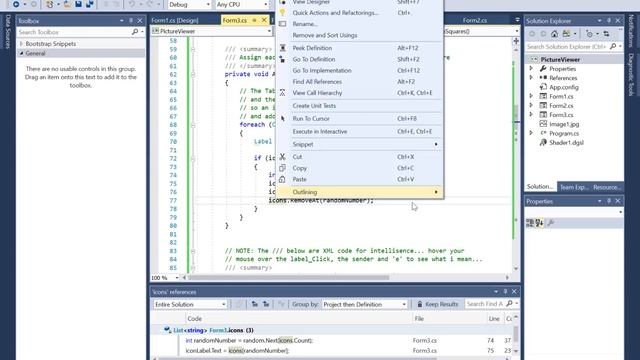640x360 pixels.
Task: Pin the Properties panel
Action: click(609, 201)
